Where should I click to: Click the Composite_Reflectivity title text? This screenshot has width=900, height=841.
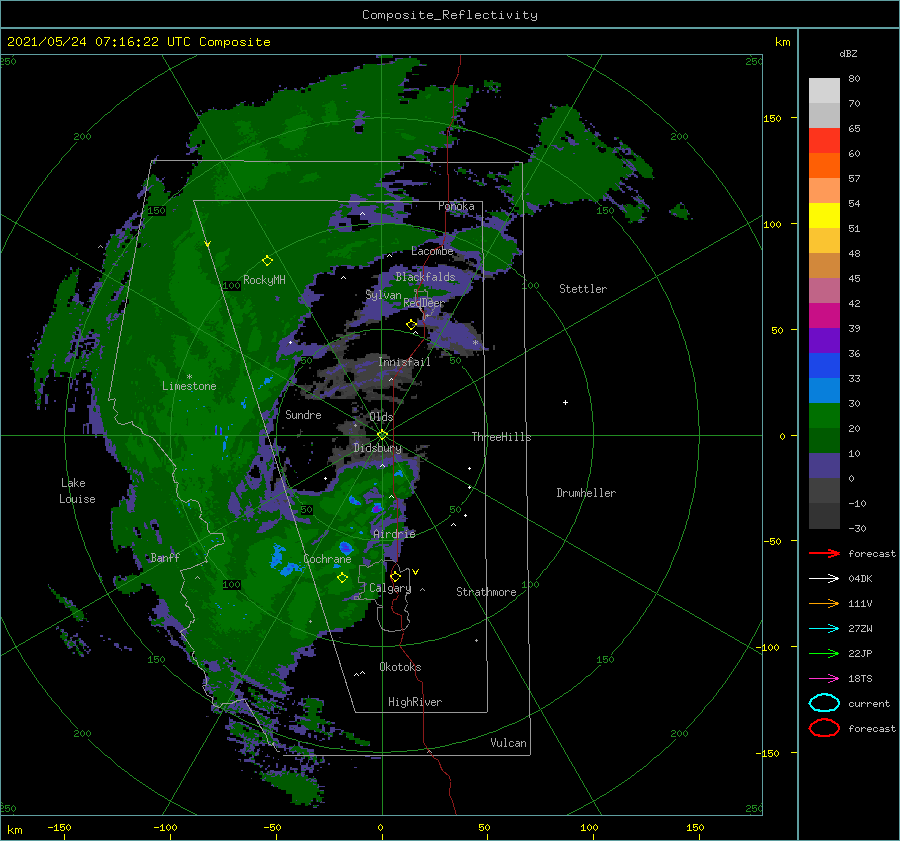(450, 15)
